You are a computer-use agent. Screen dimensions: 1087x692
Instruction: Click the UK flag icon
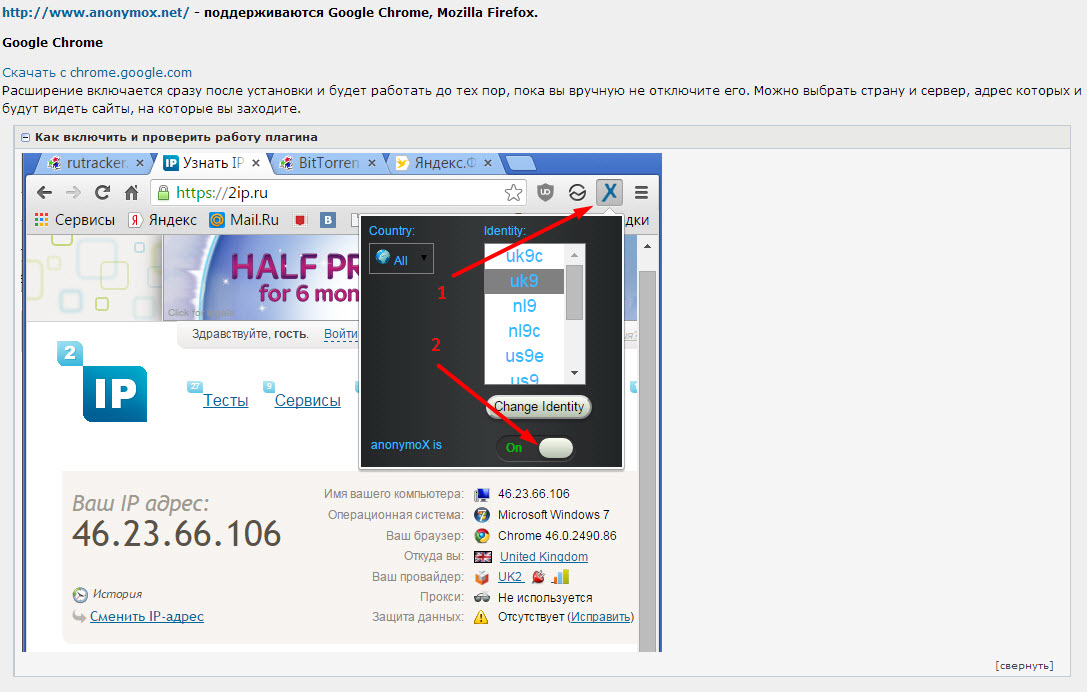[x=482, y=557]
